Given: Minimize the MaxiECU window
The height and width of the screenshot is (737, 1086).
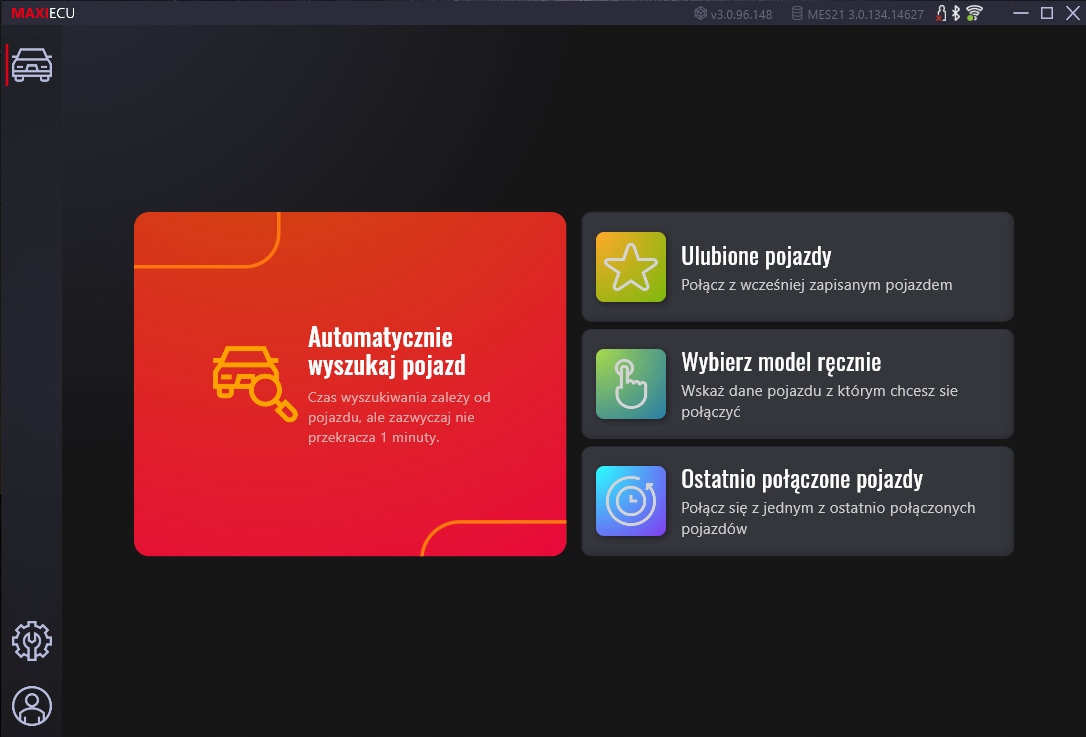Looking at the screenshot, I should click(1021, 13).
